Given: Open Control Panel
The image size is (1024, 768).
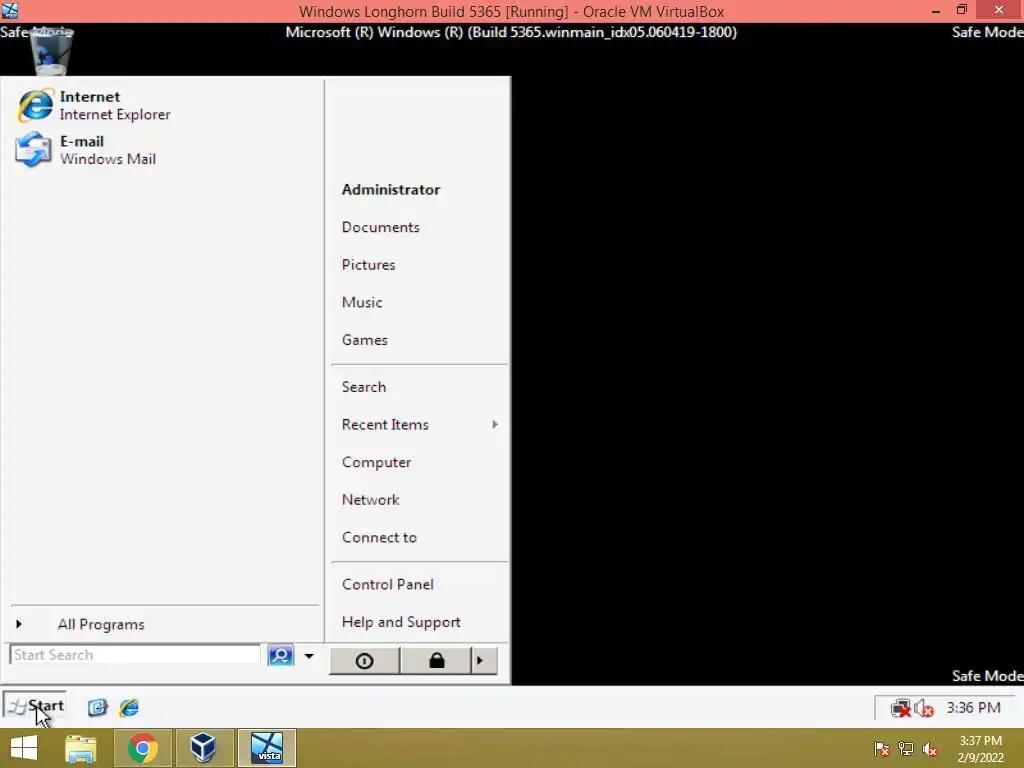Looking at the screenshot, I should [387, 584].
